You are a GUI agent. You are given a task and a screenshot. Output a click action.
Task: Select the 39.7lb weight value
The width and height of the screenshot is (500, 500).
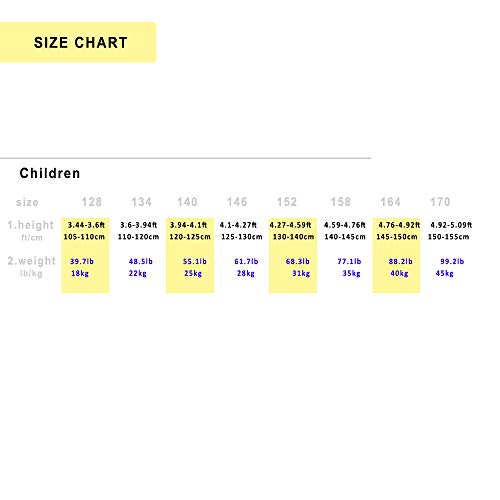pyautogui.click(x=82, y=261)
